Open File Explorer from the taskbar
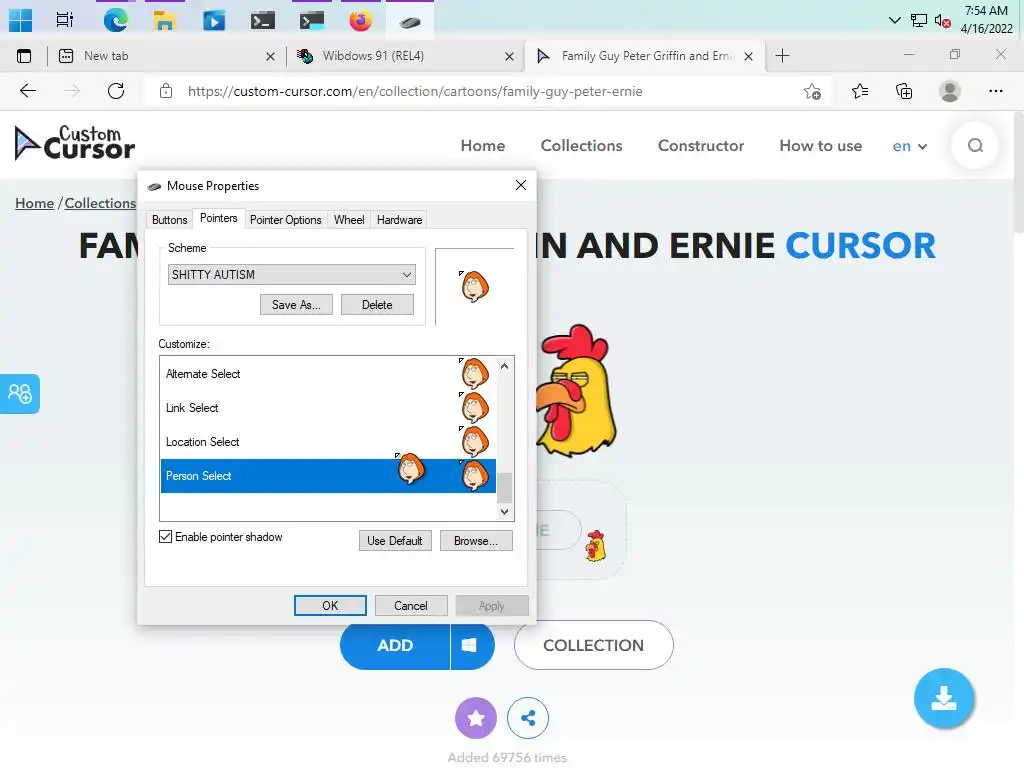This screenshot has height=768, width=1024. click(x=164, y=20)
